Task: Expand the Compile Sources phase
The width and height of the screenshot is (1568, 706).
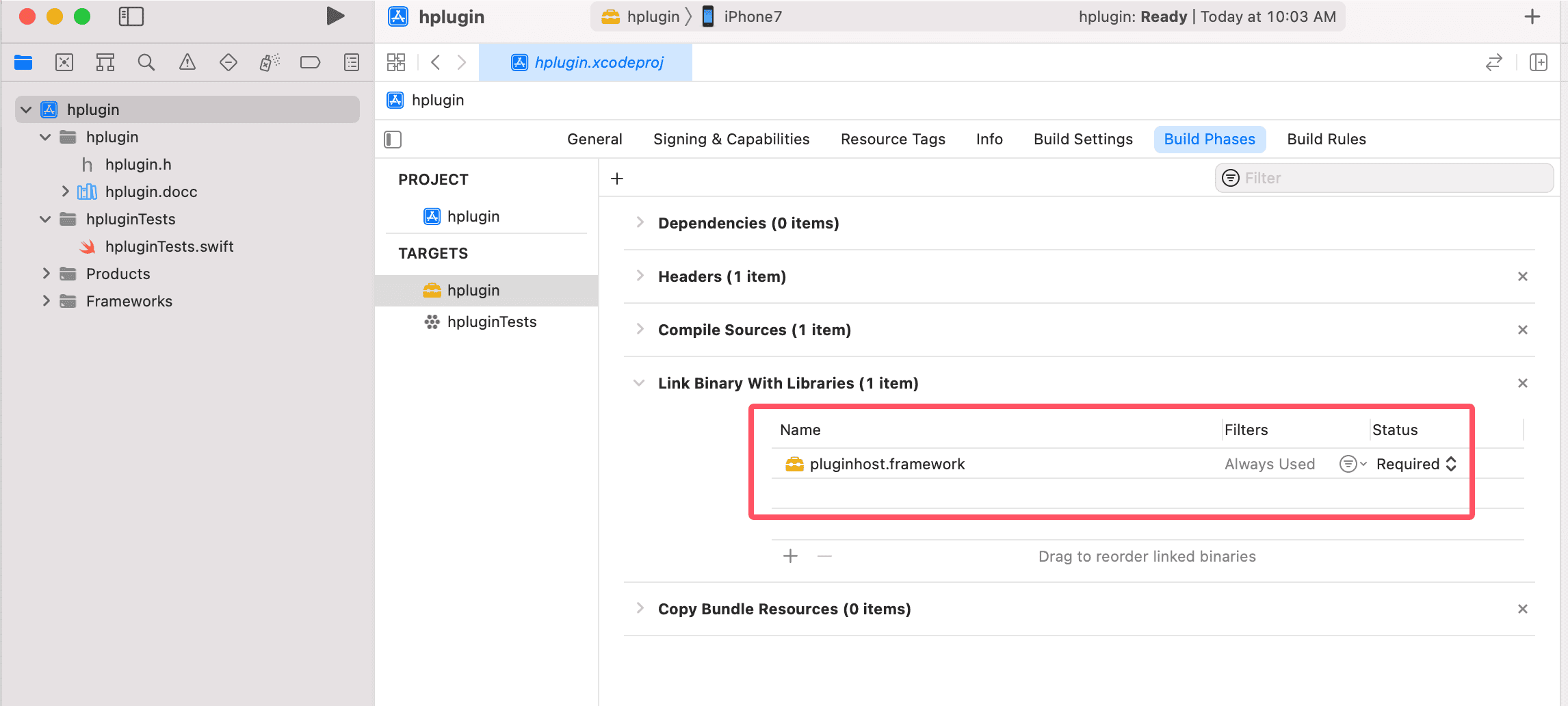Action: (640, 329)
